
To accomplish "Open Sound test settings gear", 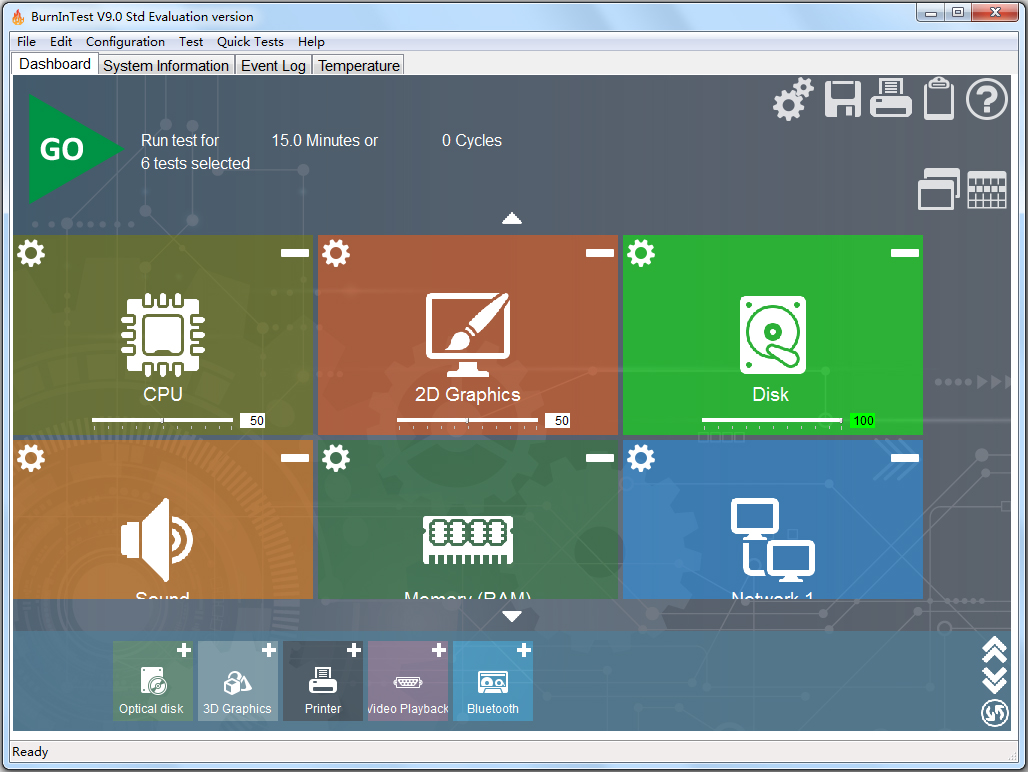I will tap(31, 457).
